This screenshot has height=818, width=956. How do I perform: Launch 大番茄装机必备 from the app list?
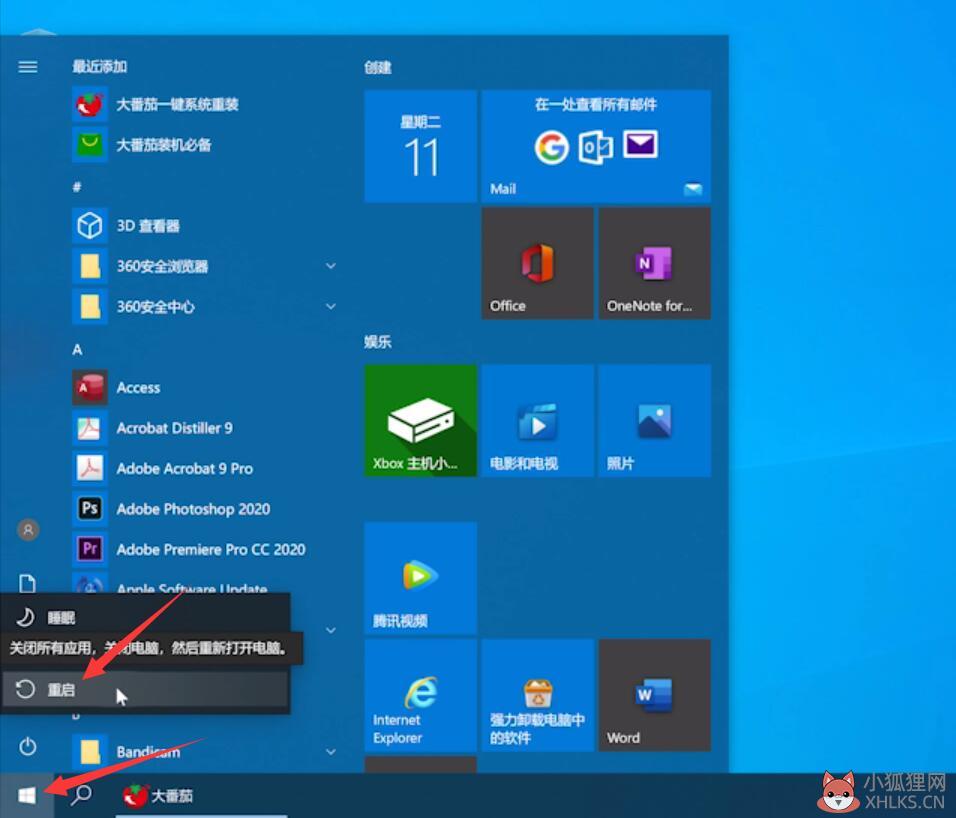[x=204, y=145]
